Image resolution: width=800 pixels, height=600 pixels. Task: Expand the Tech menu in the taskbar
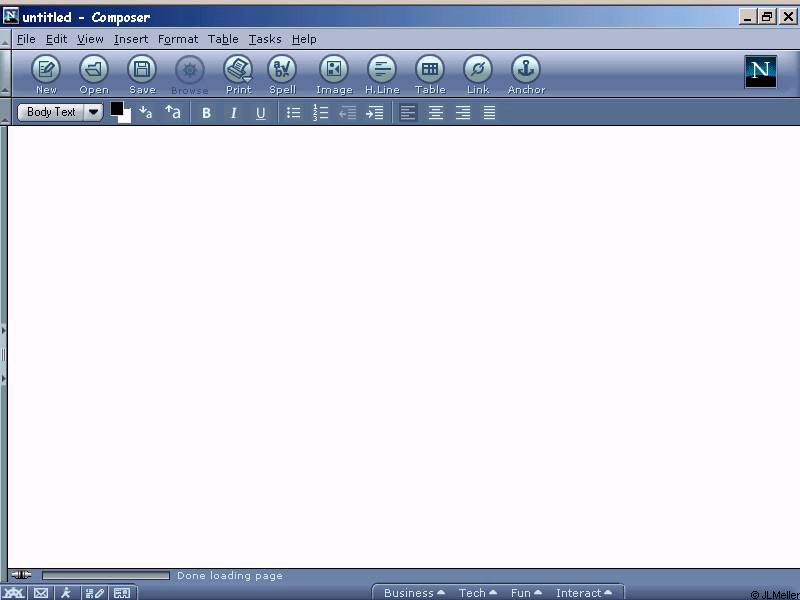click(x=478, y=593)
